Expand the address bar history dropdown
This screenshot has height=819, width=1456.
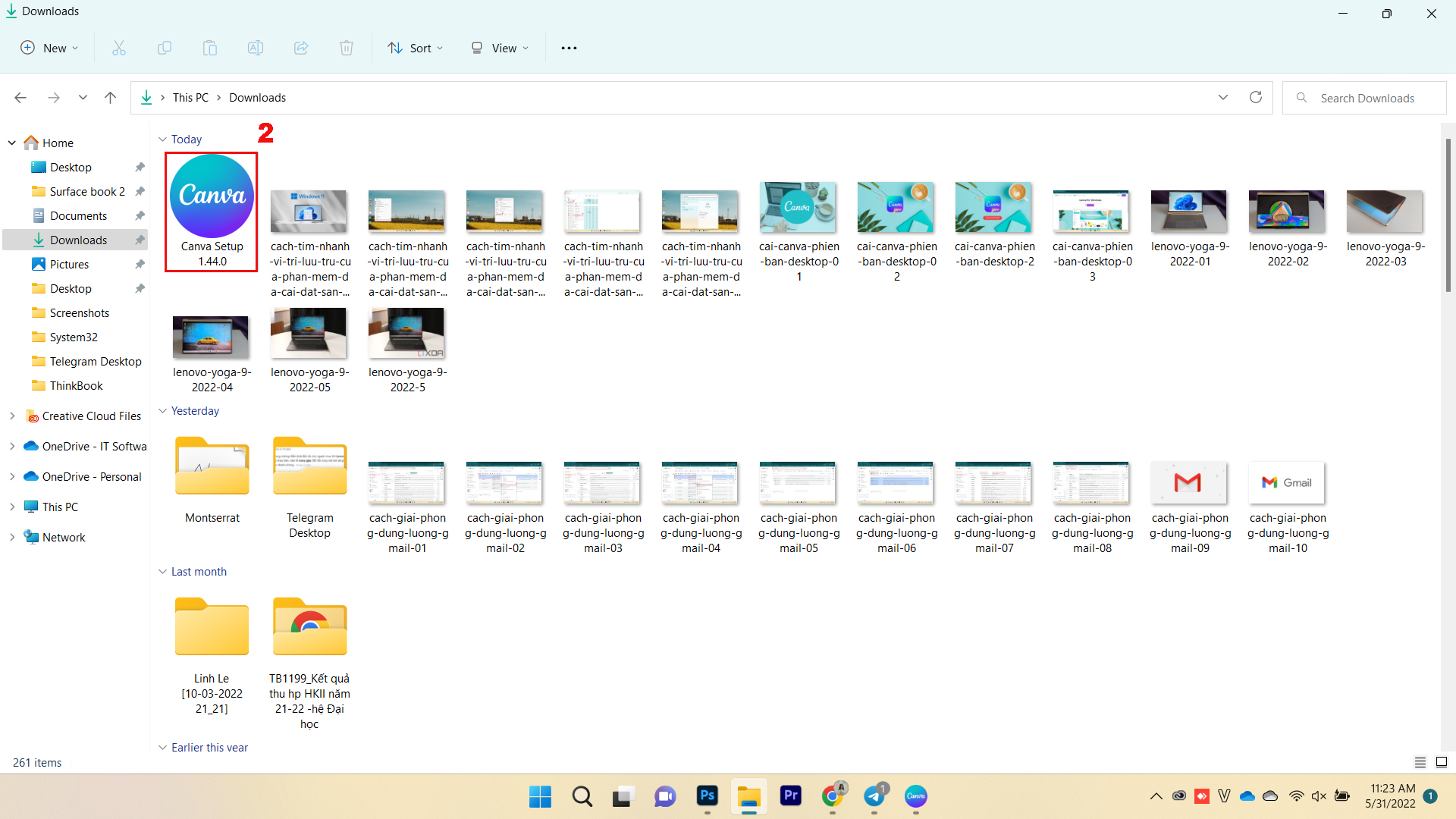[x=1223, y=97]
